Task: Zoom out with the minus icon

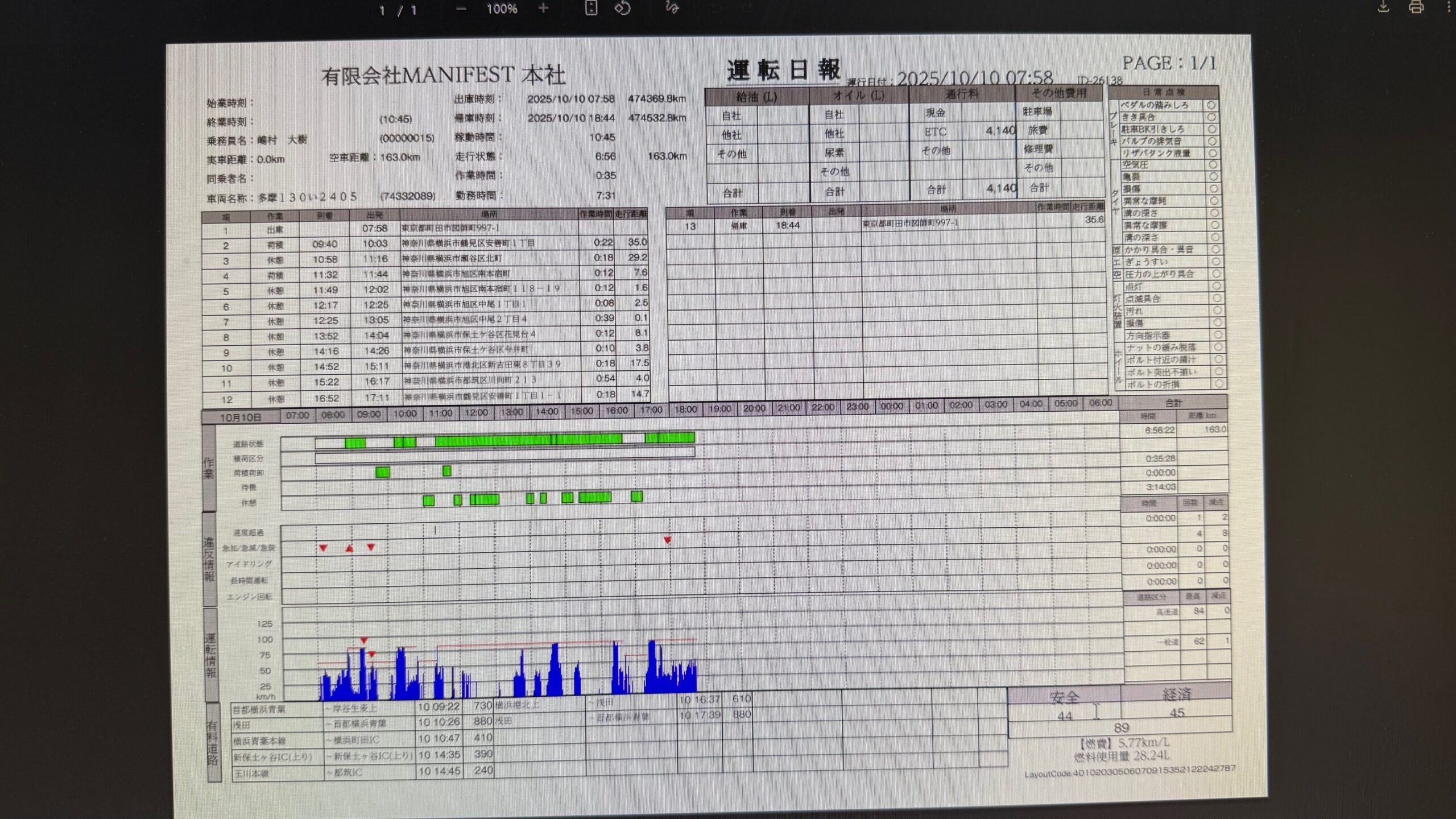Action: pos(461,9)
